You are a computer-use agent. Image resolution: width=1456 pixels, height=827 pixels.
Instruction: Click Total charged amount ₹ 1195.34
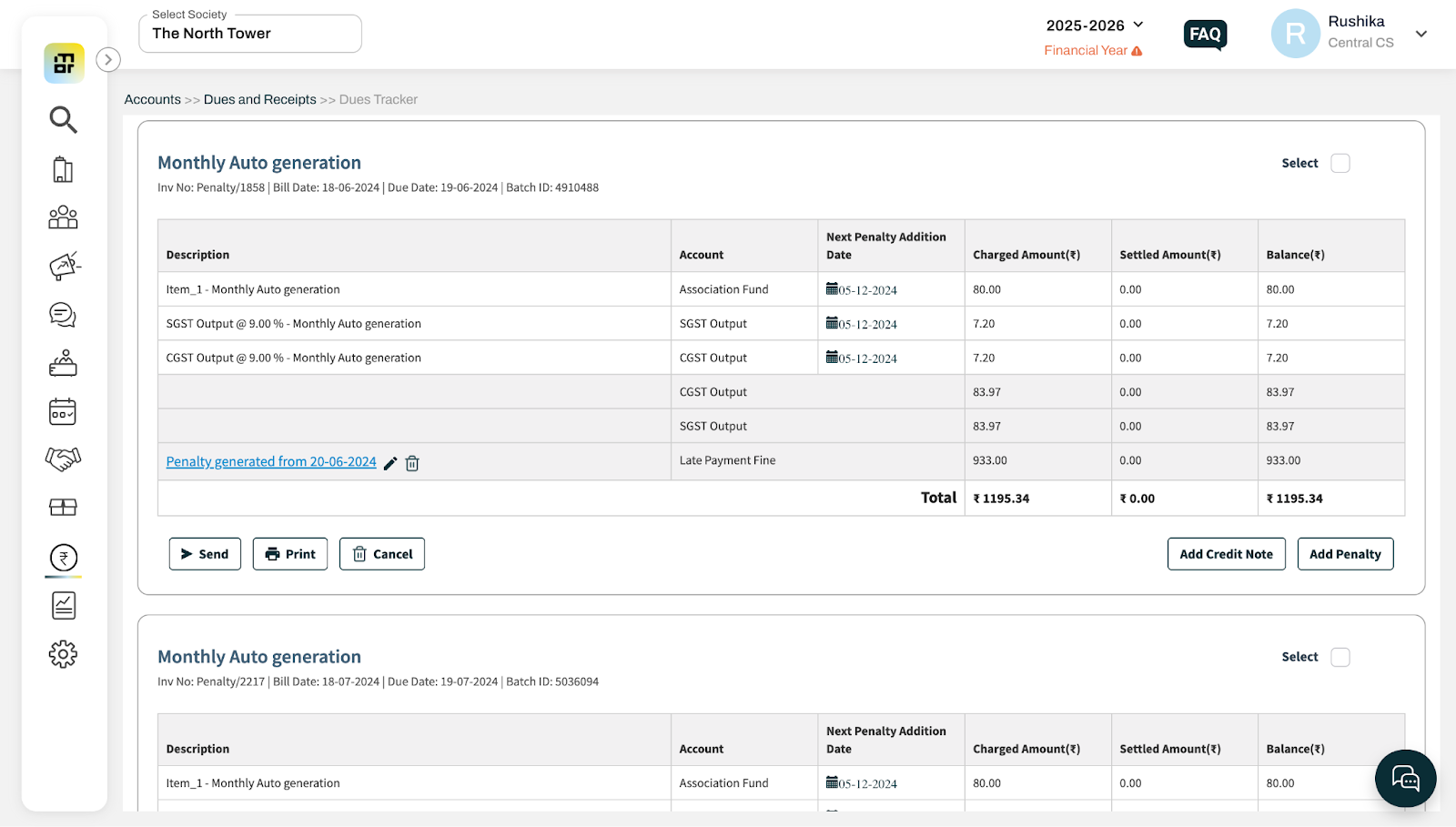click(x=1002, y=499)
